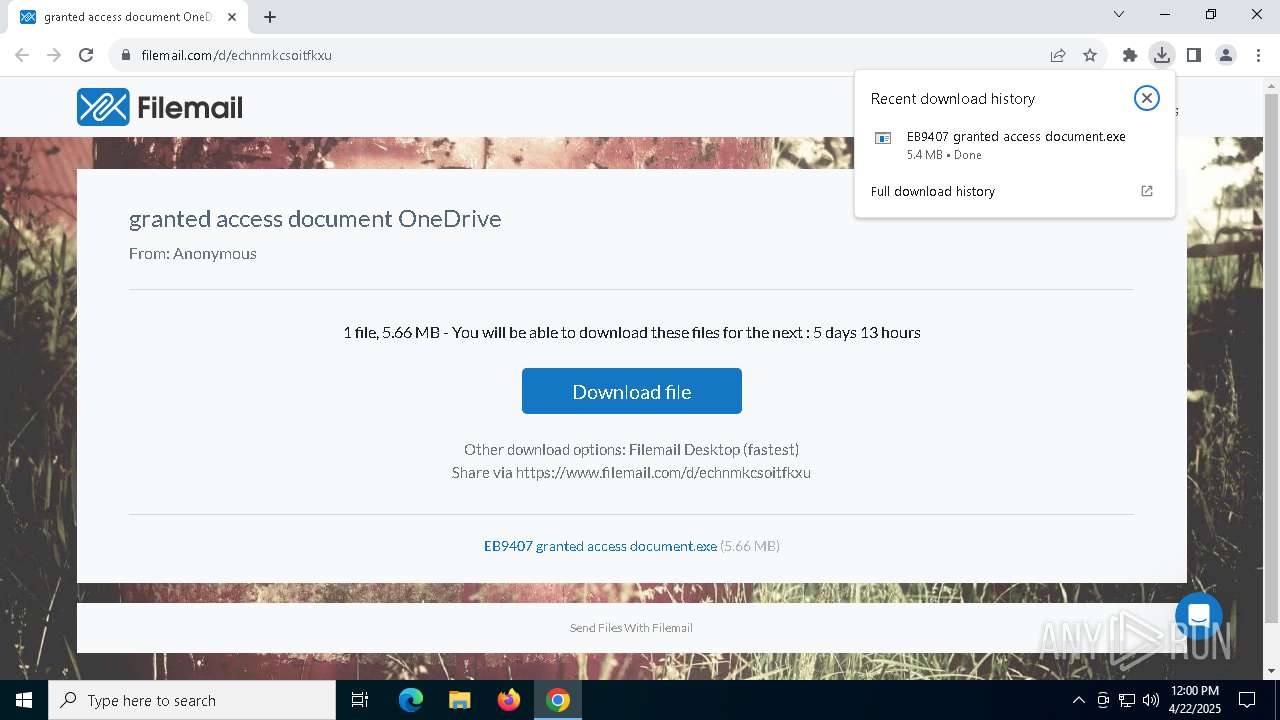Image resolution: width=1280 pixels, height=720 pixels.
Task: Click the Filemail logo
Action: tap(160, 107)
